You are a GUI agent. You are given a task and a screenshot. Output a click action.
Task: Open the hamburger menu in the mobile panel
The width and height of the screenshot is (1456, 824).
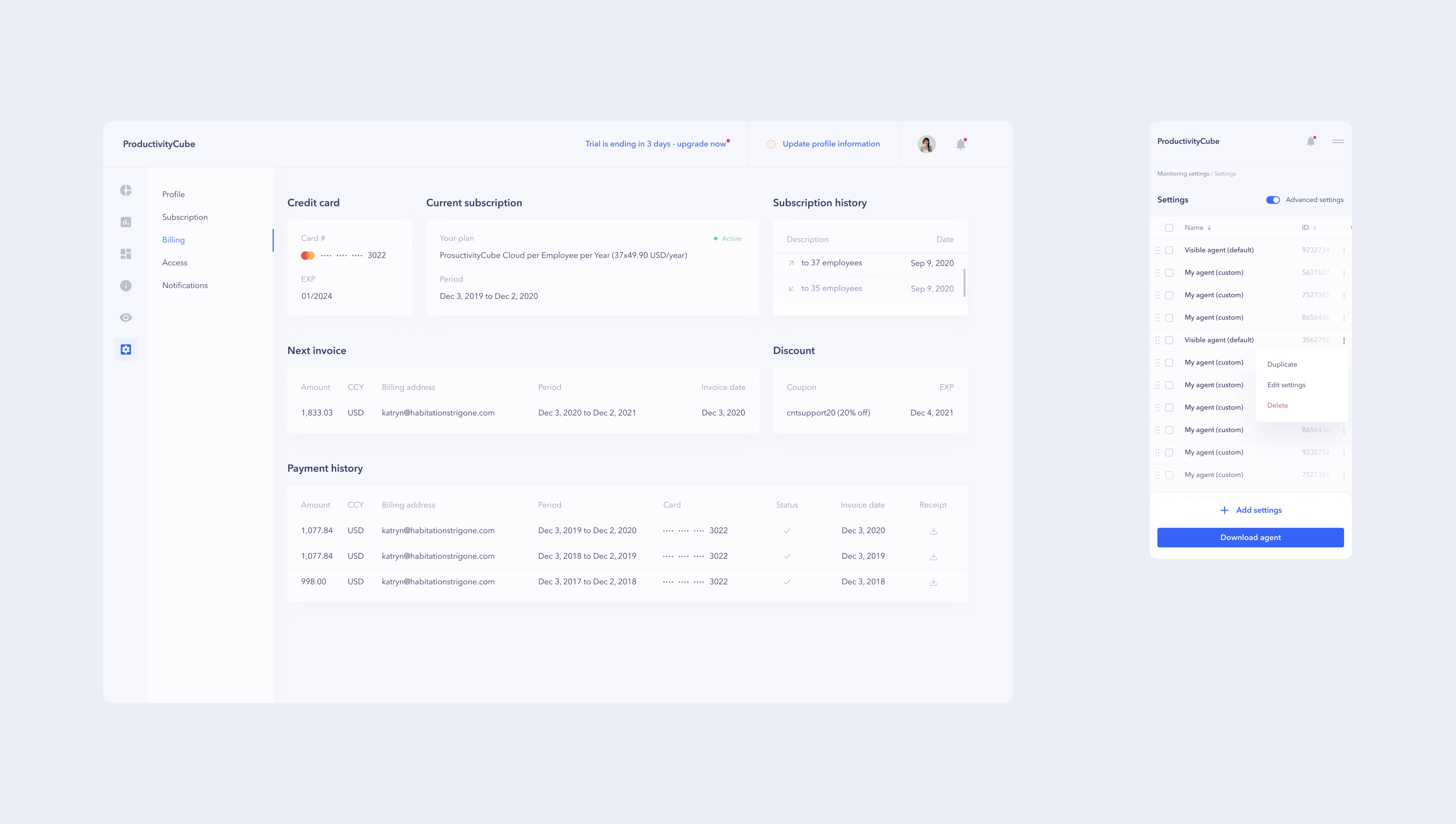click(x=1338, y=142)
